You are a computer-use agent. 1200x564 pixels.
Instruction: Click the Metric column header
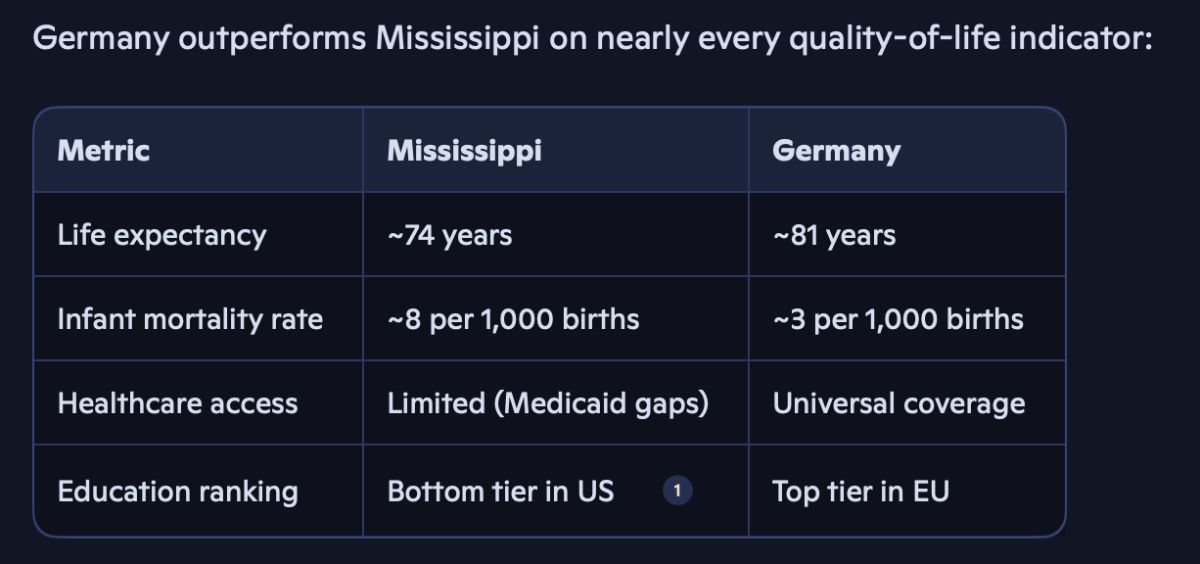coord(104,151)
